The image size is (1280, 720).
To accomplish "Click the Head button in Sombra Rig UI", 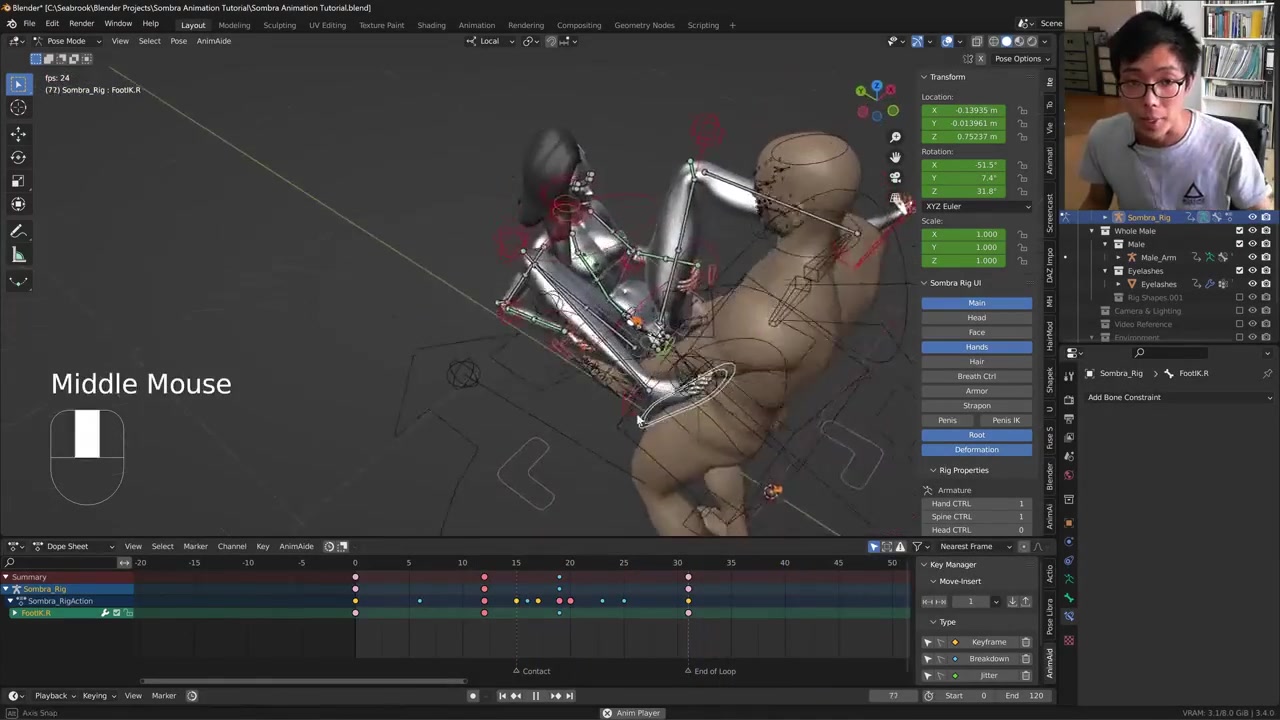I will [976, 318].
